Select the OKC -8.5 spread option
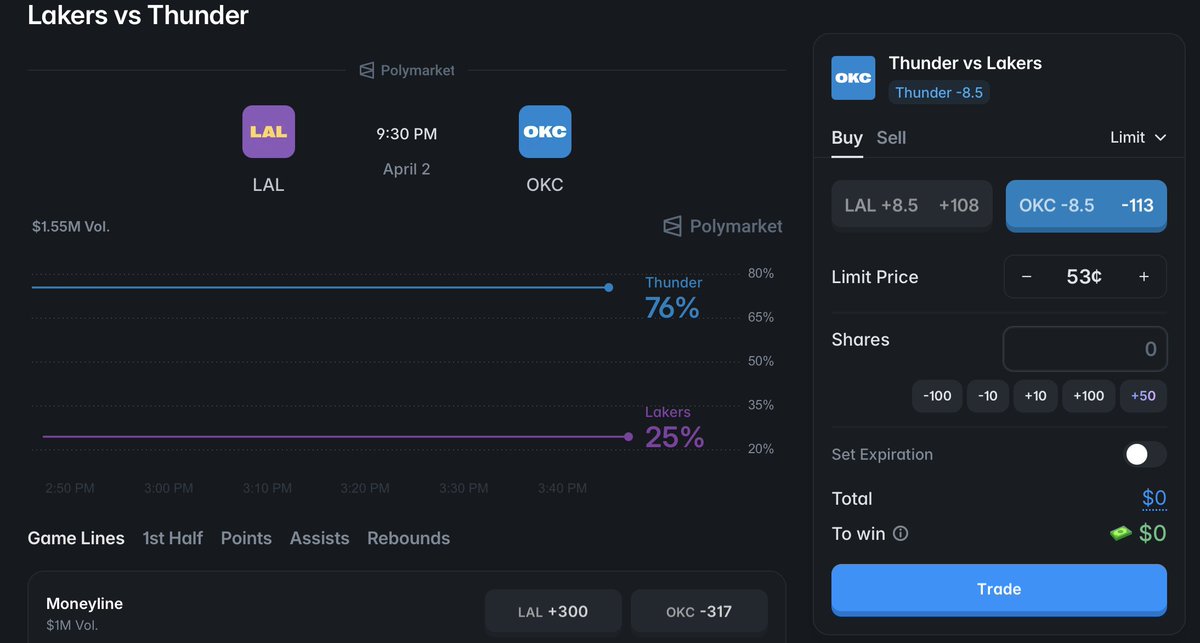The width and height of the screenshot is (1200, 643). click(1086, 205)
